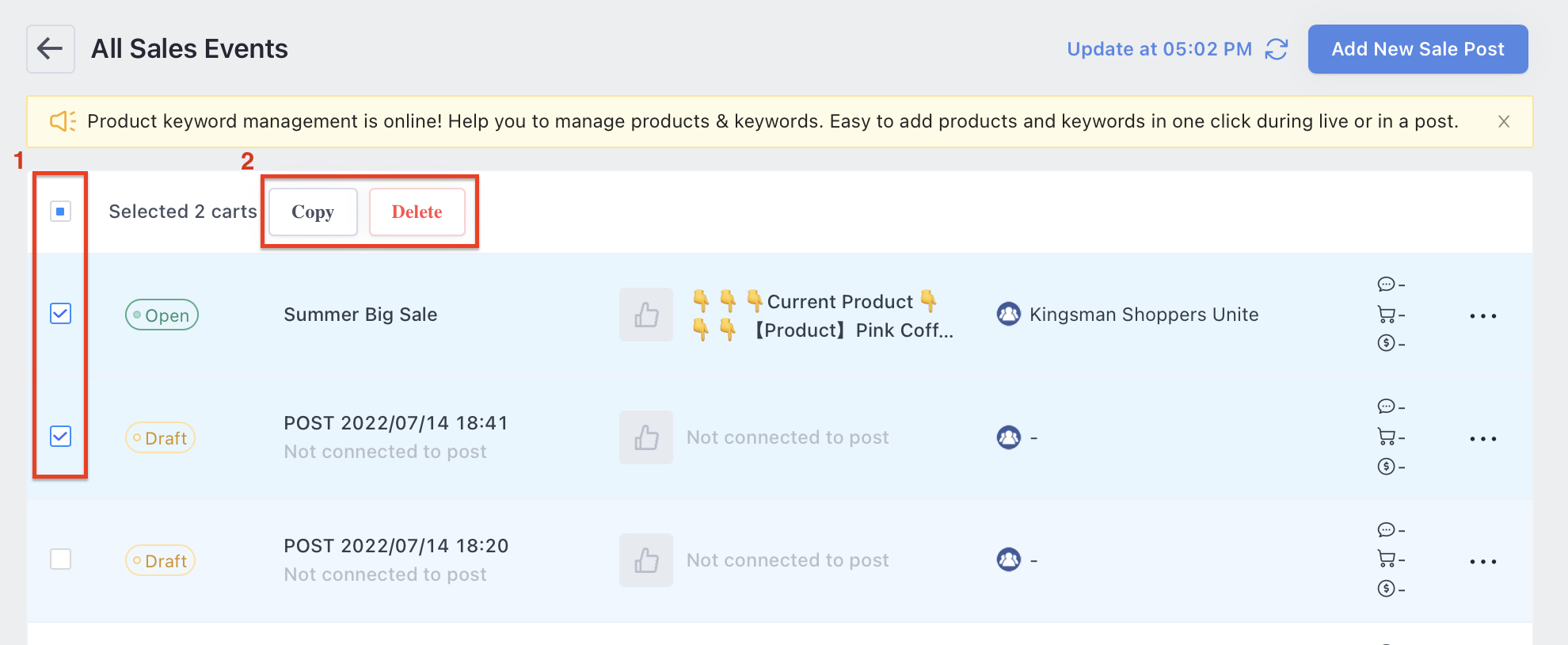
Task: Click the shopping cart icon for Summer Big Sale
Action: pos(1386,315)
